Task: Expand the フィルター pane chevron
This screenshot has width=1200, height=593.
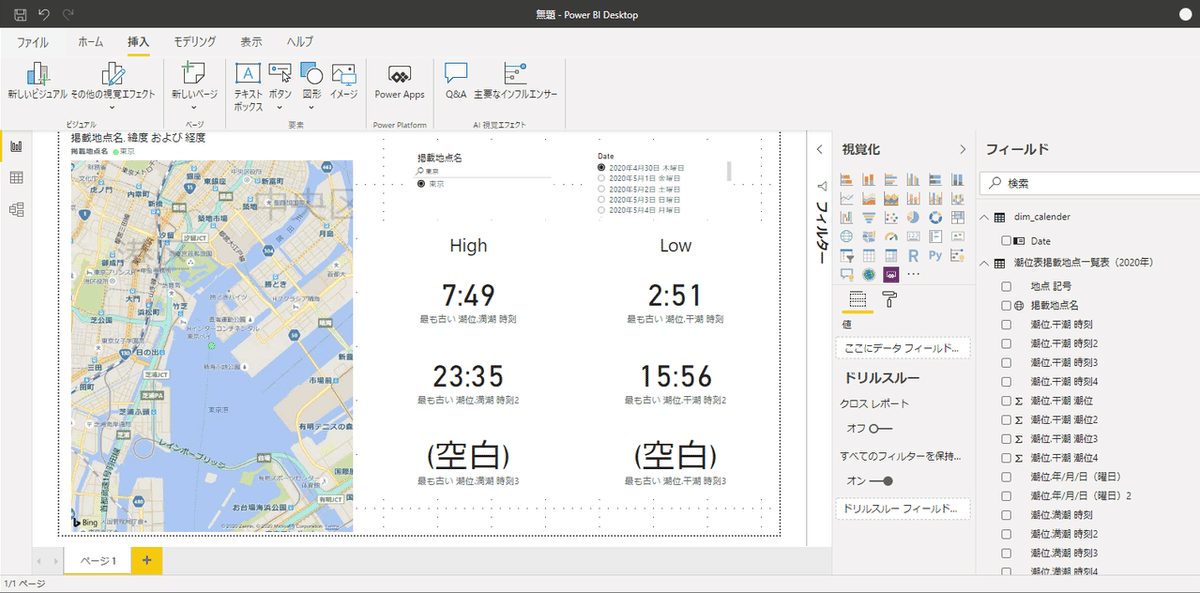Action: (820, 149)
